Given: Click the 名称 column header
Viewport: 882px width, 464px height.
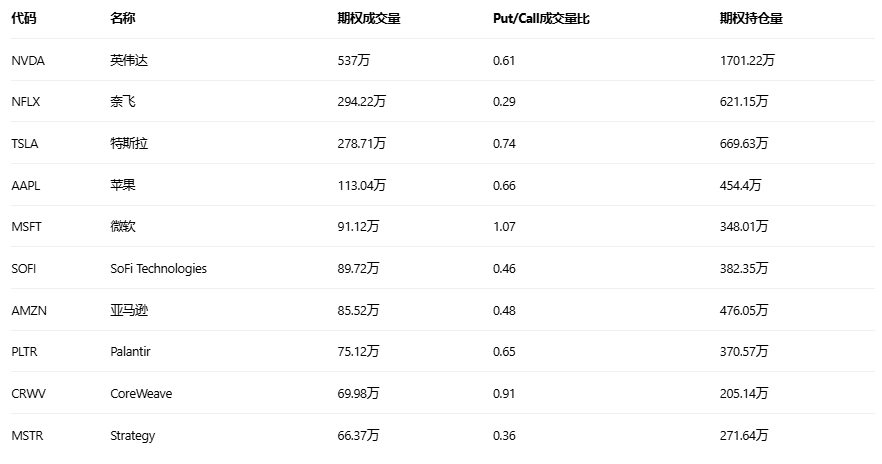Looking at the screenshot, I should (123, 18).
